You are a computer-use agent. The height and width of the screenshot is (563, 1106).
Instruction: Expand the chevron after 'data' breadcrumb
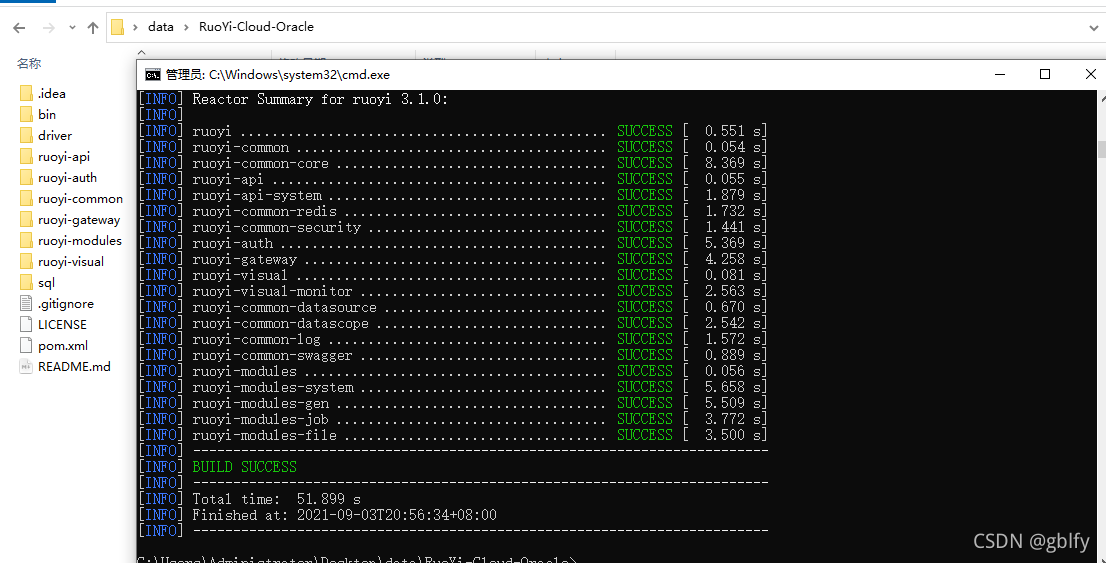coord(186,27)
